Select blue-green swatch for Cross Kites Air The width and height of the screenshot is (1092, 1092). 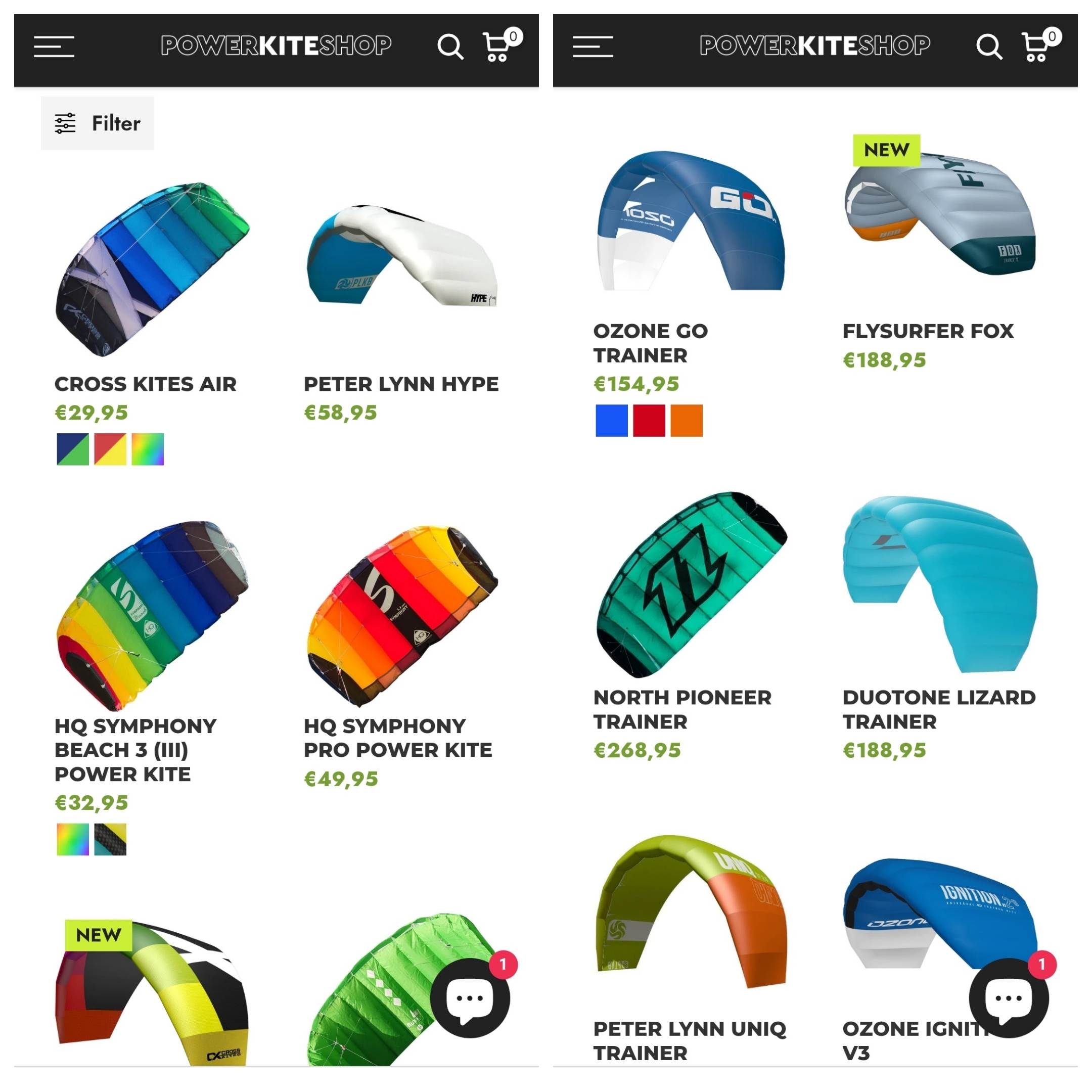point(73,449)
